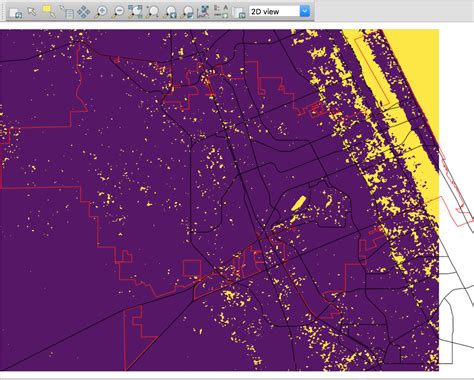The image size is (474, 380).
Task: Click the Render map display icon
Action: click(15, 12)
